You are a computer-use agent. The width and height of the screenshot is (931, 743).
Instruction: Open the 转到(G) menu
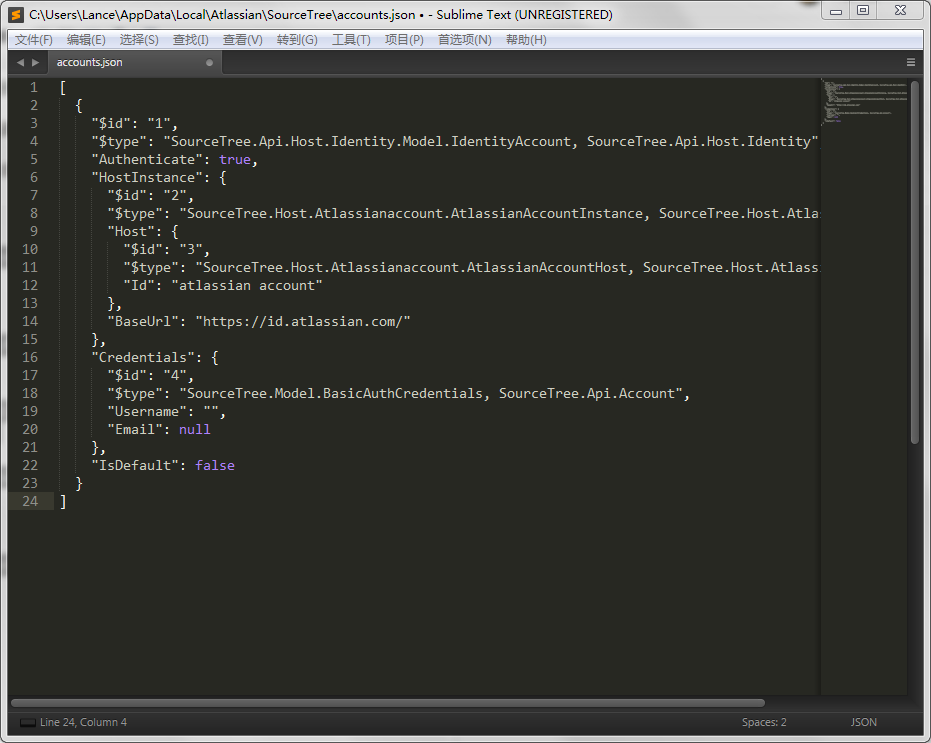pyautogui.click(x=297, y=40)
